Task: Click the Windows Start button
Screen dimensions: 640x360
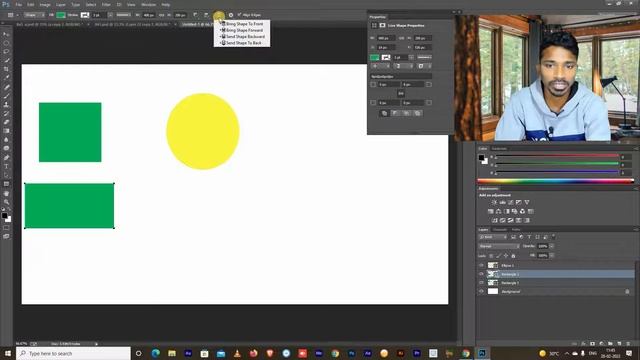Action: coord(7,353)
